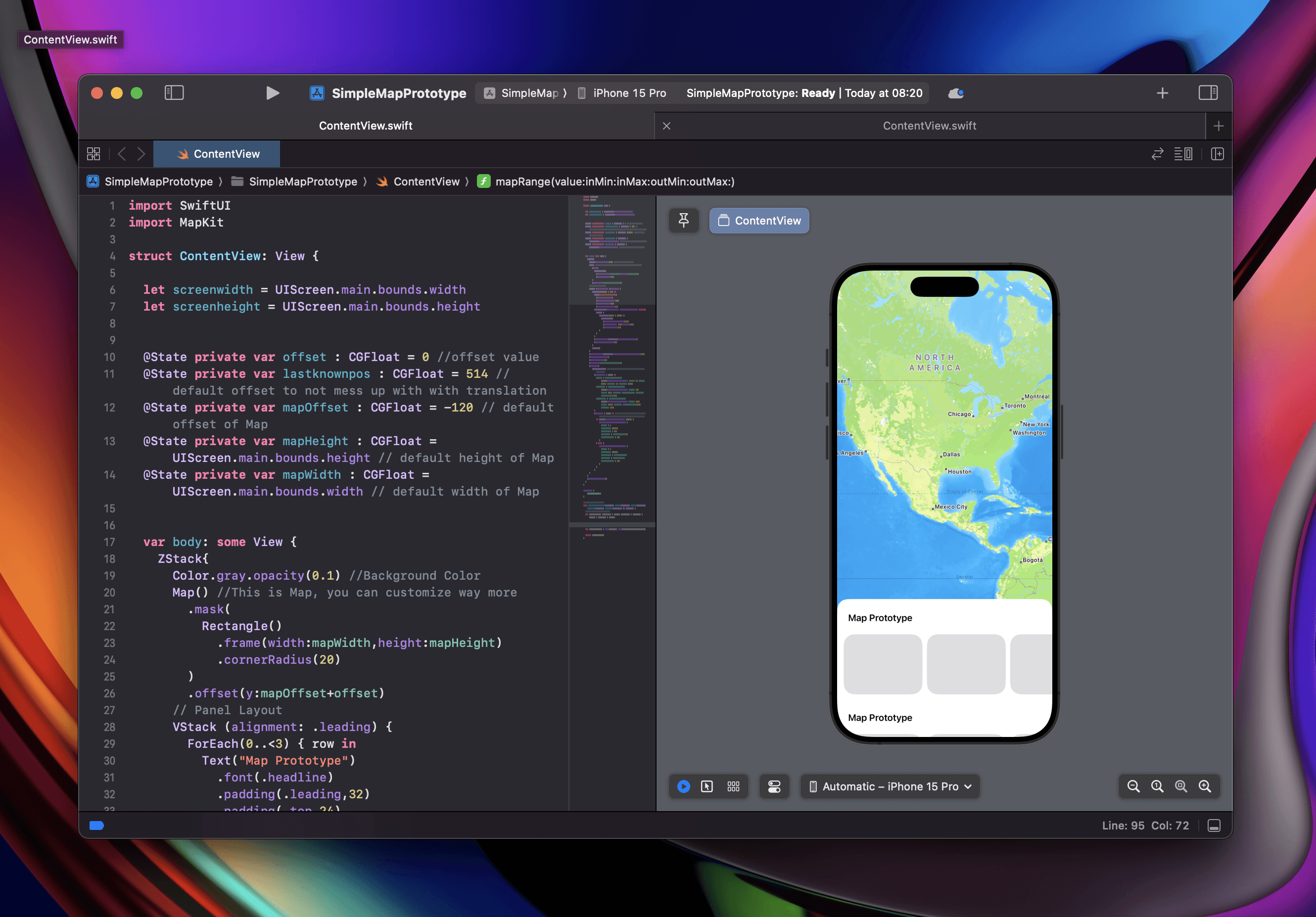Select the ContentView editor tab
The width and height of the screenshot is (1316, 917).
(218, 154)
